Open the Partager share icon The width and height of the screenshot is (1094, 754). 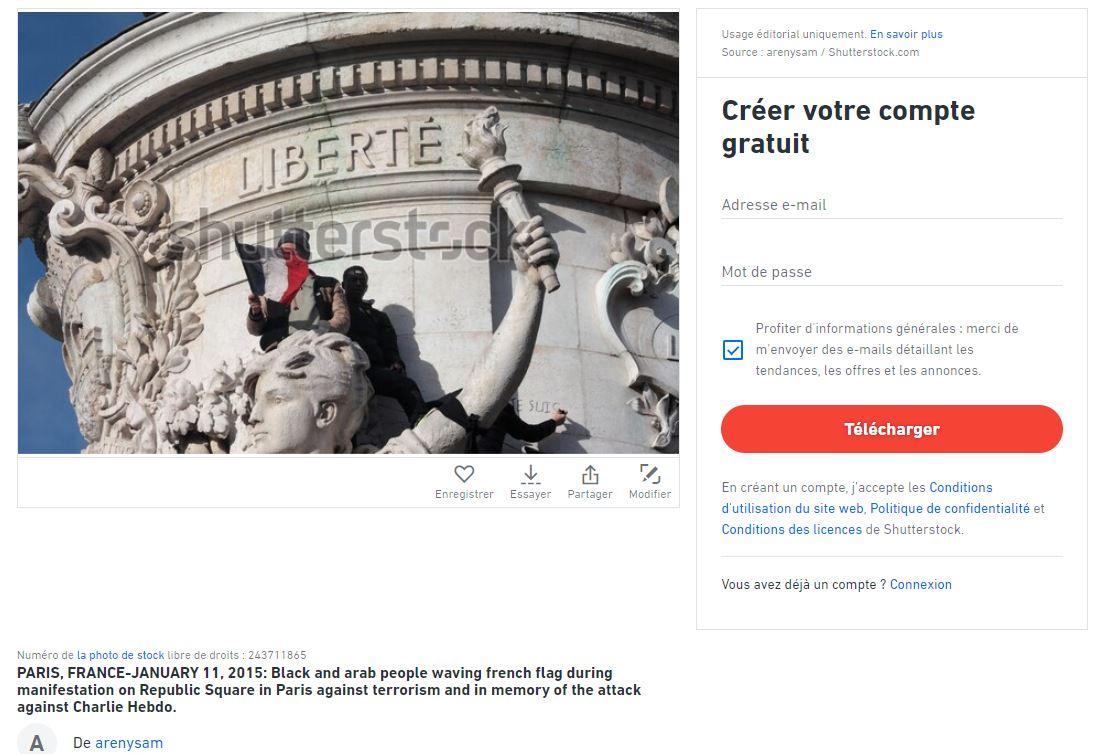point(590,474)
